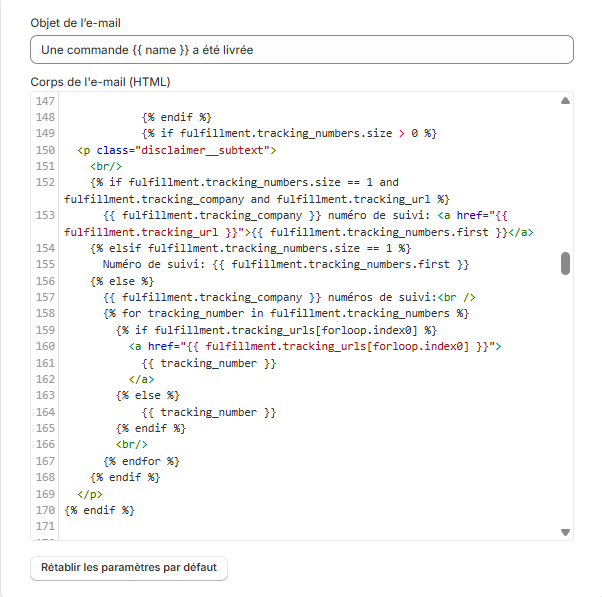Image resolution: width=602 pixels, height=597 pixels.
Task: Click '{% endif %}' on line 168
Action: [125, 477]
